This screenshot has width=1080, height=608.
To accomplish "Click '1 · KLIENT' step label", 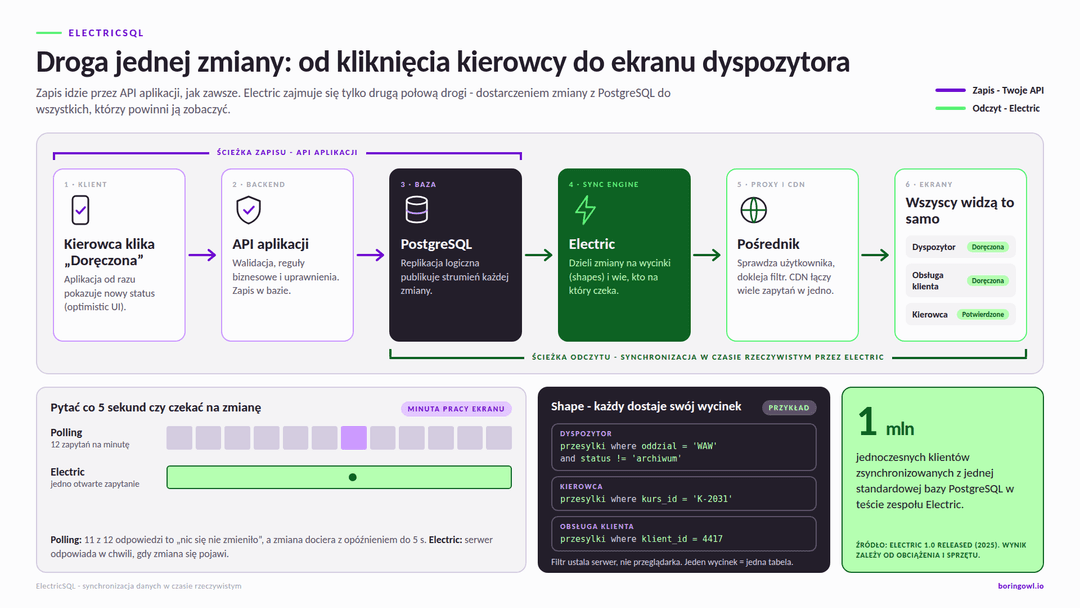I will 85,185.
